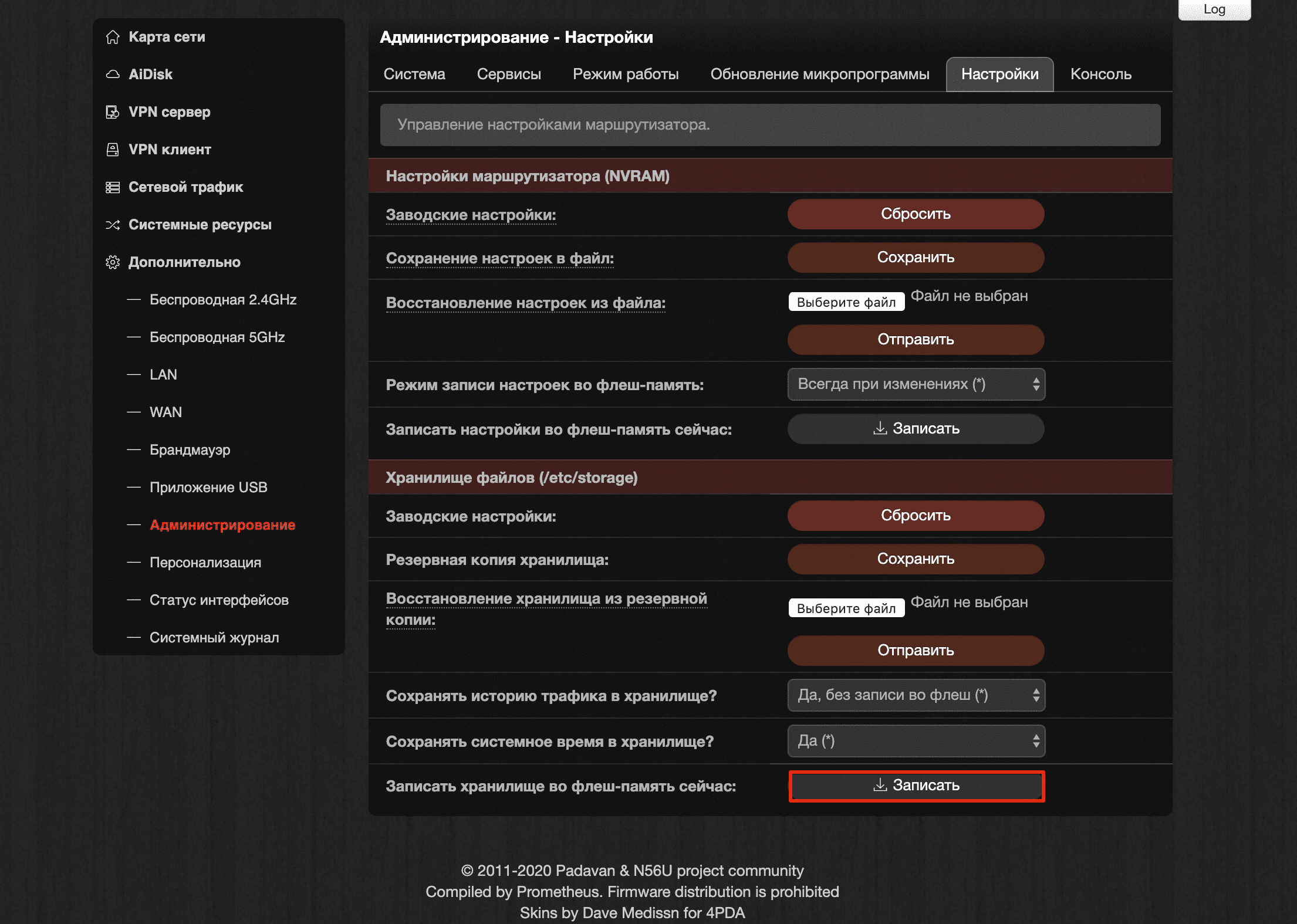This screenshot has width=1297, height=924.
Task: Click the VPN сервер sidebar icon
Action: coord(113,112)
